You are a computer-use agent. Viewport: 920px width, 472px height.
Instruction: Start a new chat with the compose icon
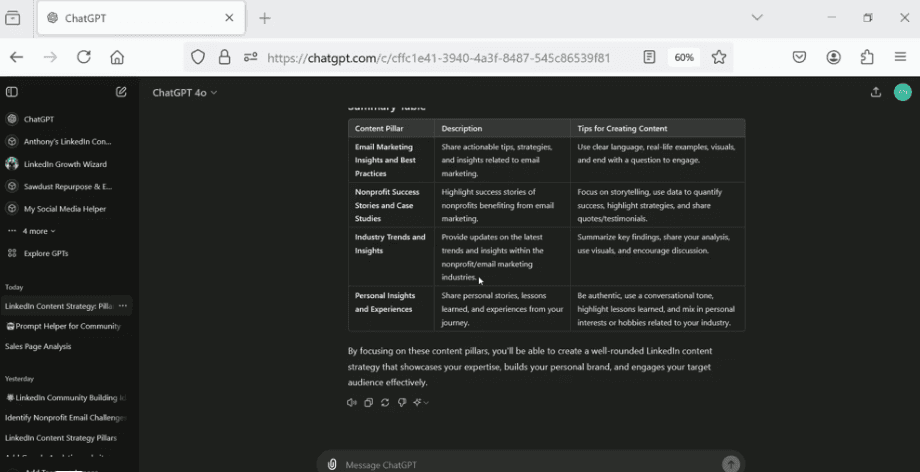pyautogui.click(x=121, y=92)
